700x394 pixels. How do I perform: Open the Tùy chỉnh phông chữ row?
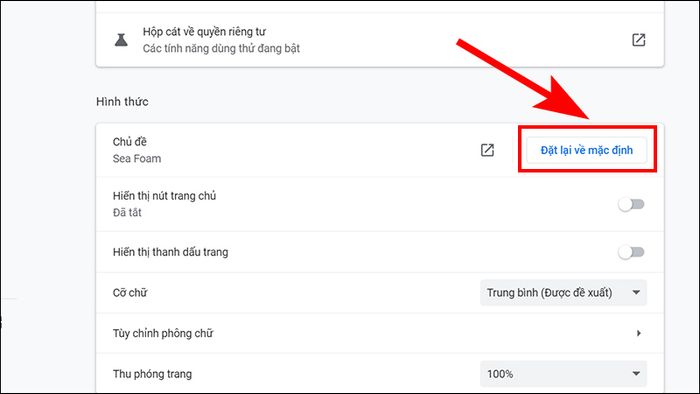379,333
